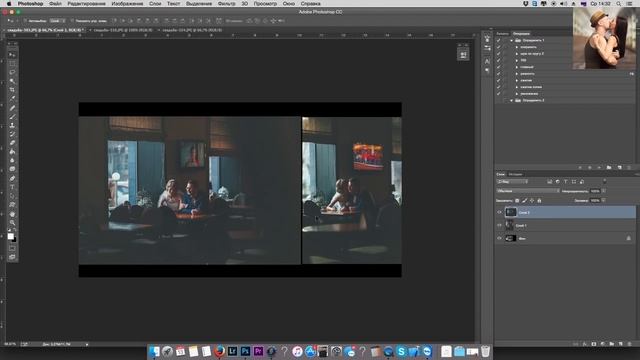This screenshot has width=640, height=360.
Task: Collapse the first action set folder
Action: pyautogui.click(x=511, y=40)
